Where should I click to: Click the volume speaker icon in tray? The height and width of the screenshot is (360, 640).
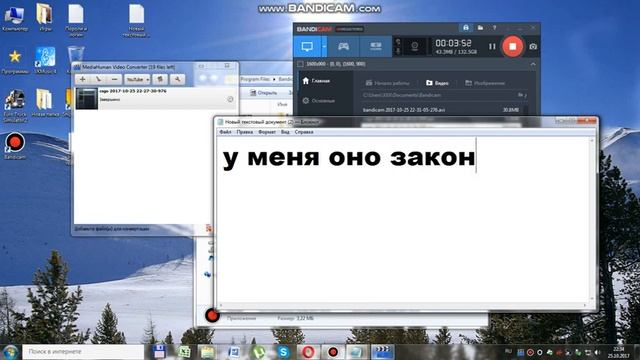coord(598,352)
